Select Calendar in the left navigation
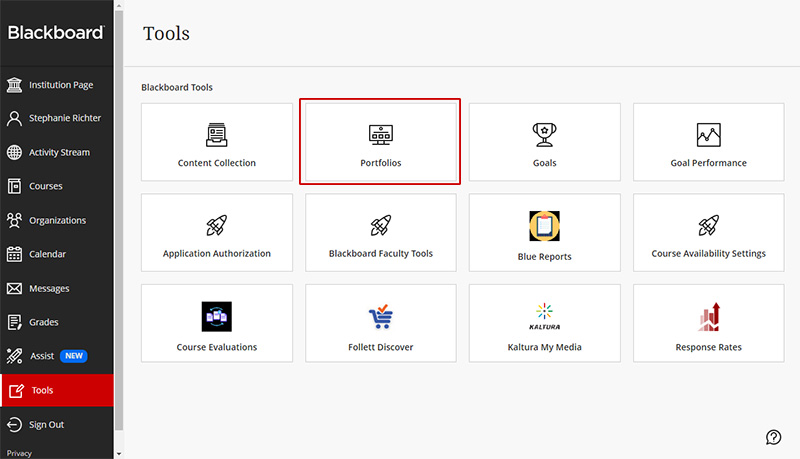Viewport: 800px width, 459px height. (x=47, y=254)
